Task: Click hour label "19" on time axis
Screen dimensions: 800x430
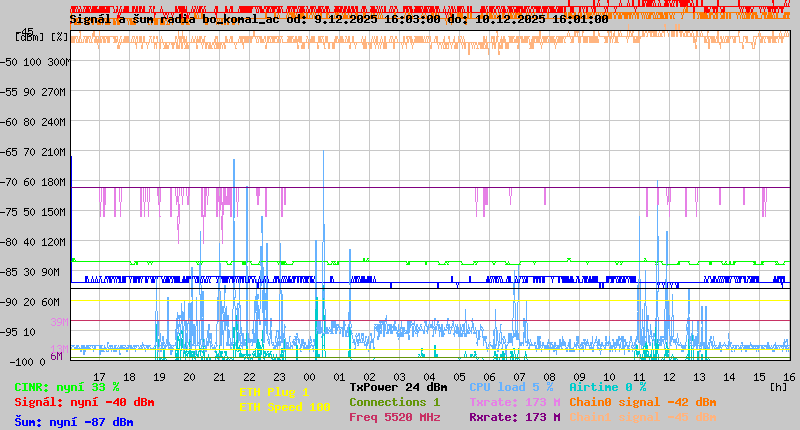Action: coord(159,377)
